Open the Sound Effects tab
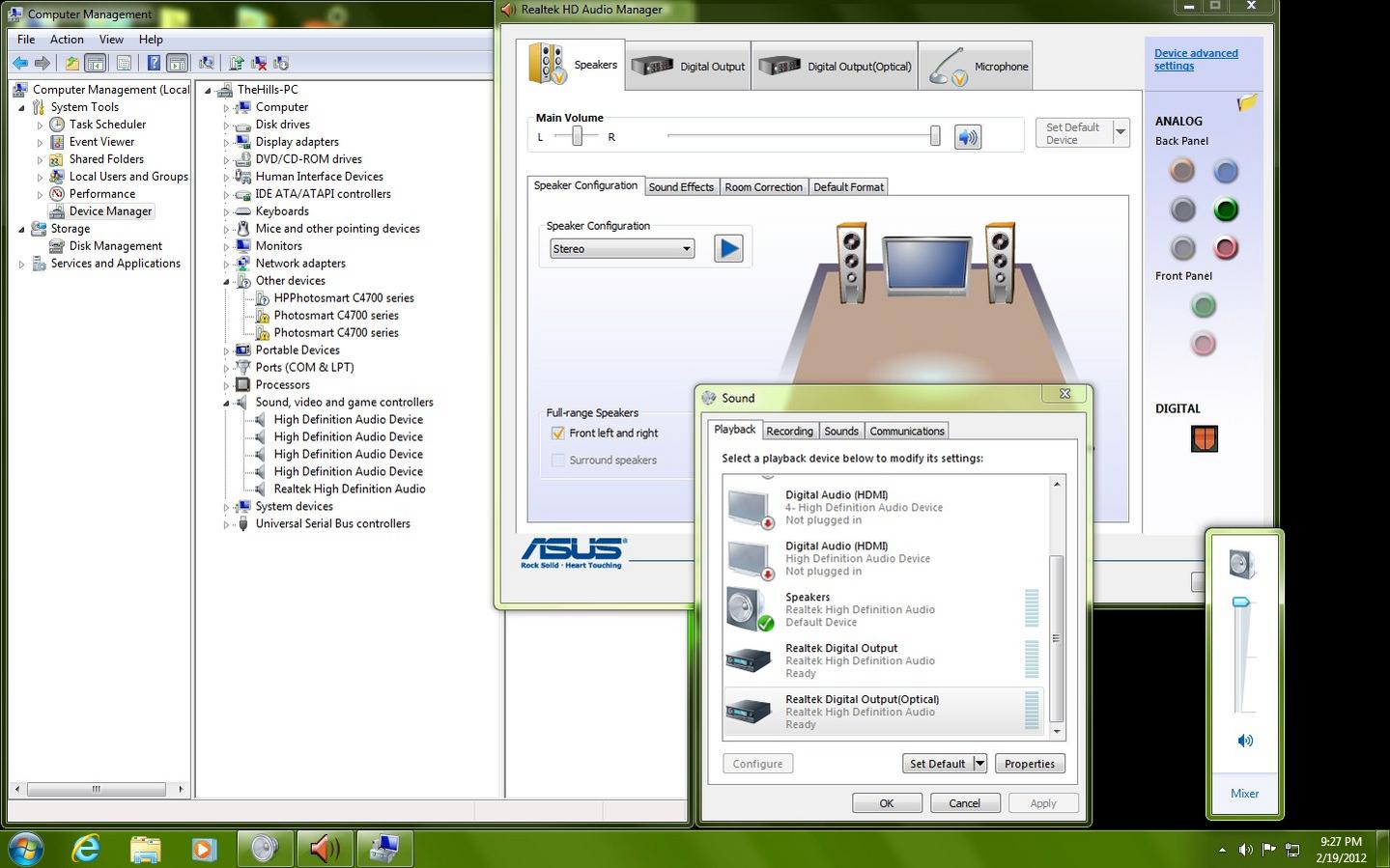Viewport: 1390px width, 868px height. point(681,186)
